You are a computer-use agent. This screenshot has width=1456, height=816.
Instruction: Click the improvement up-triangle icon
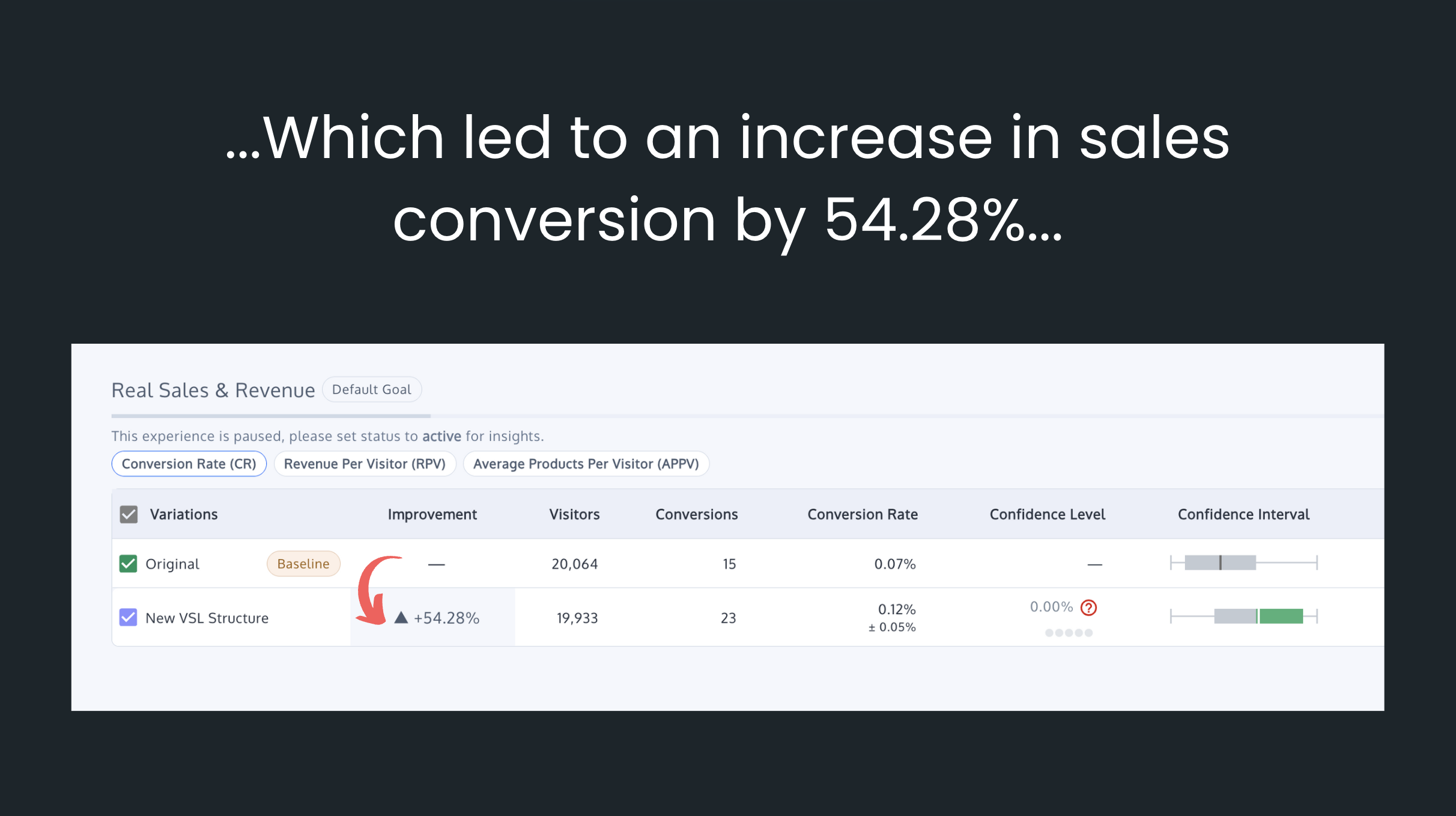(401, 617)
